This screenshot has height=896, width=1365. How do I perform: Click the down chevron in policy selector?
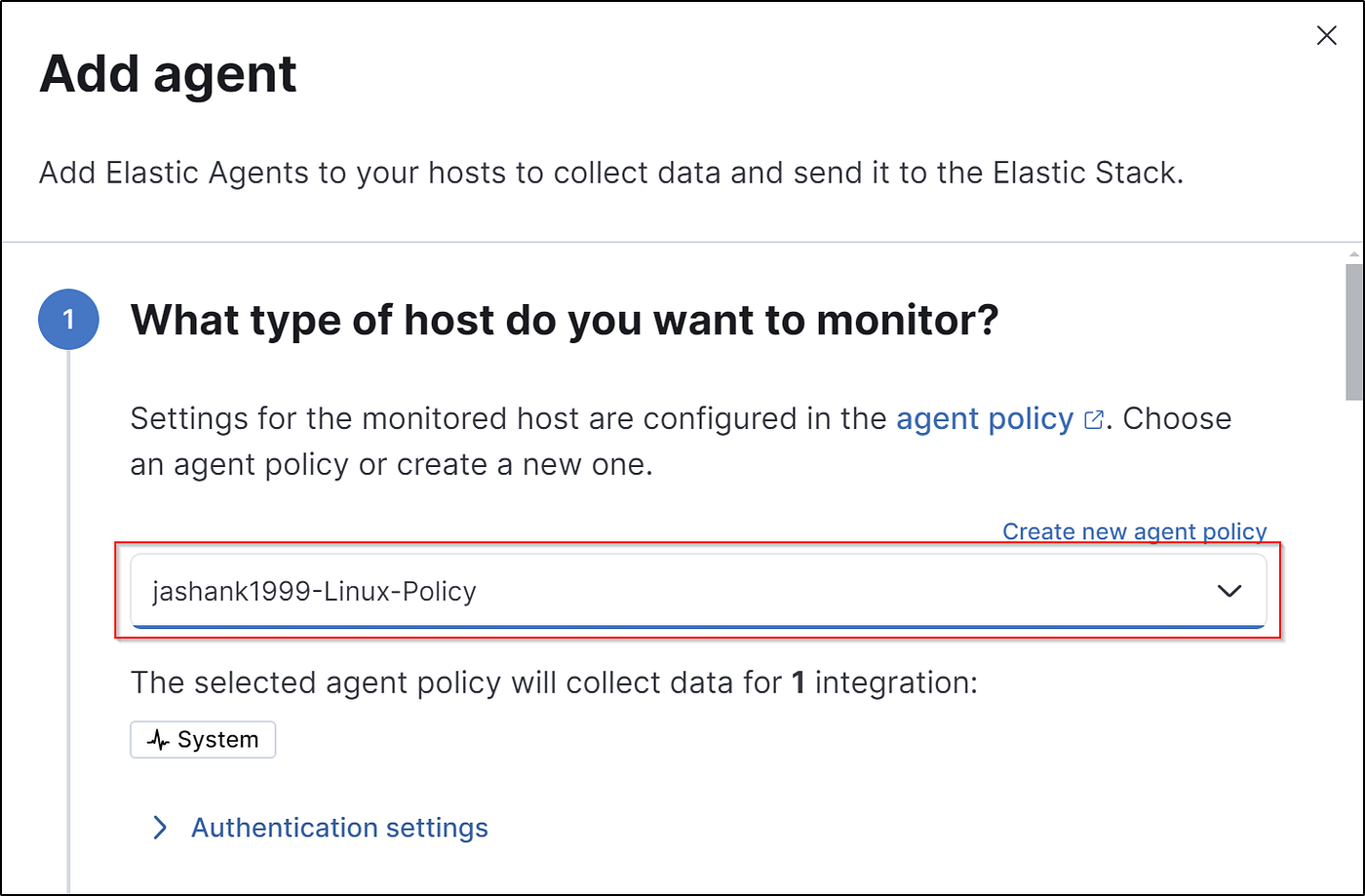pyautogui.click(x=1229, y=591)
